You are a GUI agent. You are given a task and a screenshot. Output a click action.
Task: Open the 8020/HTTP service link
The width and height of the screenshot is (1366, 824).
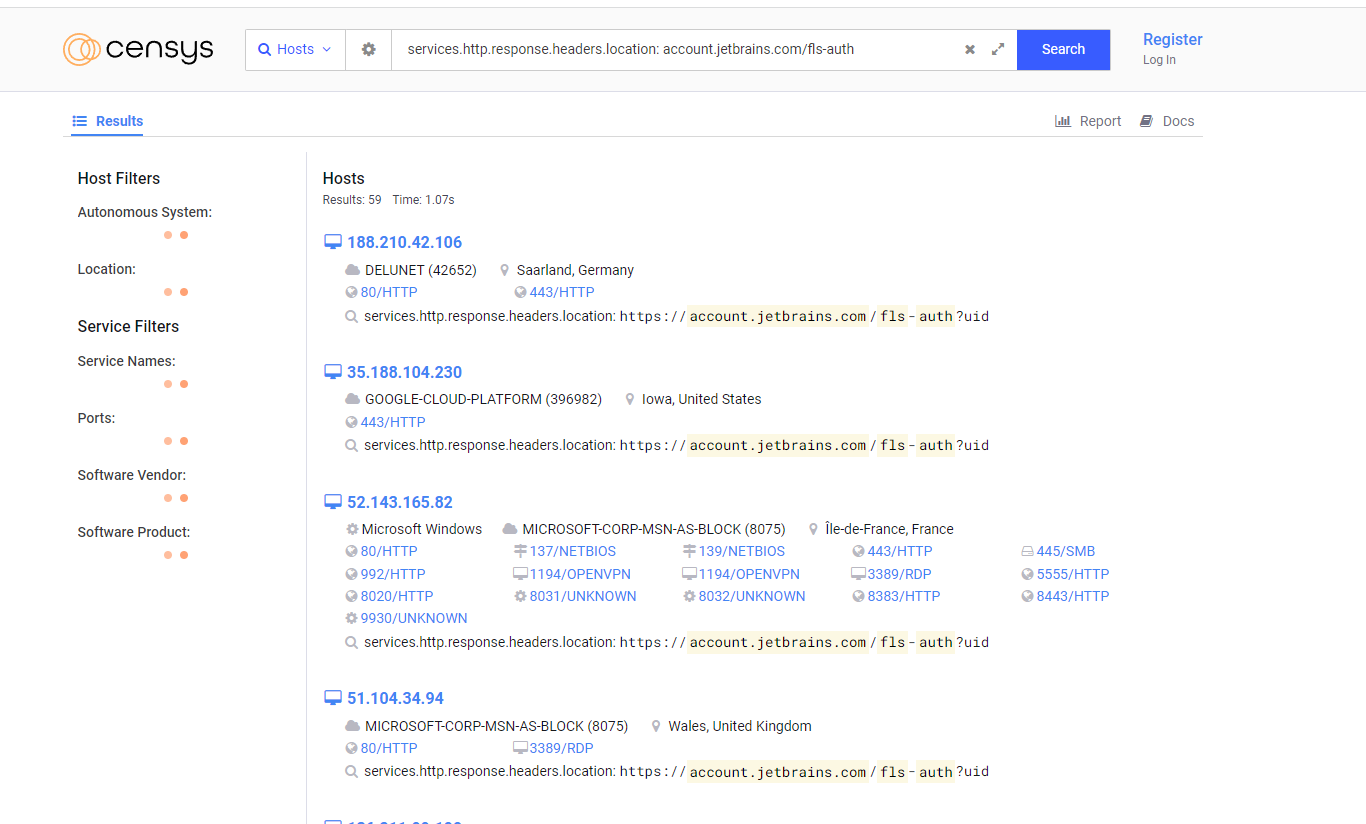click(397, 596)
